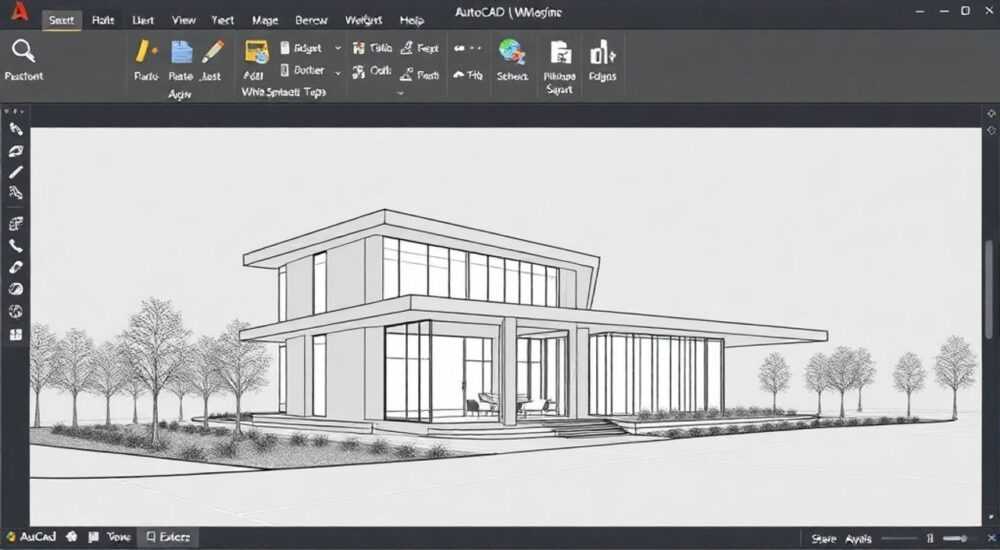This screenshot has width=1000, height=550.
Task: Expand the ribbon panel chevron below Cdlt
Action: (401, 93)
